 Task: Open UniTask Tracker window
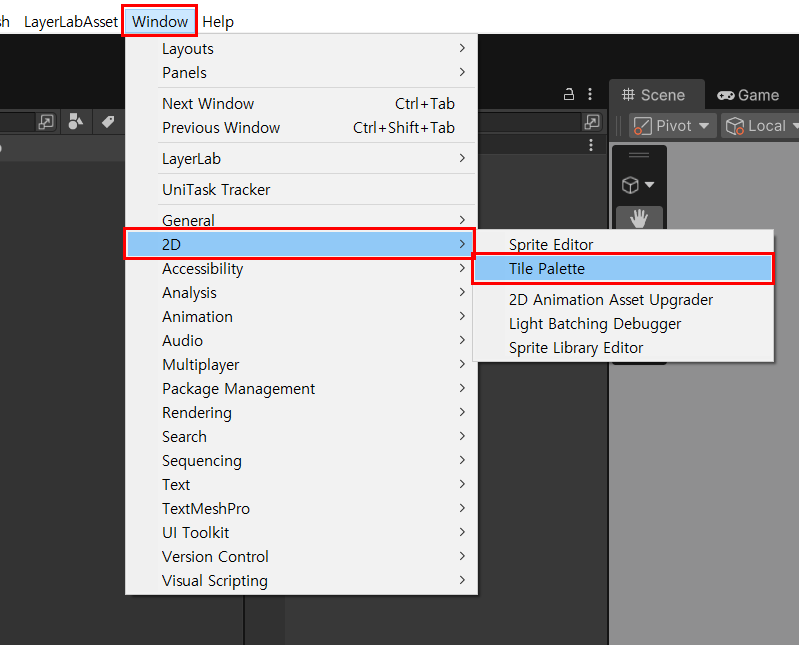301,190
